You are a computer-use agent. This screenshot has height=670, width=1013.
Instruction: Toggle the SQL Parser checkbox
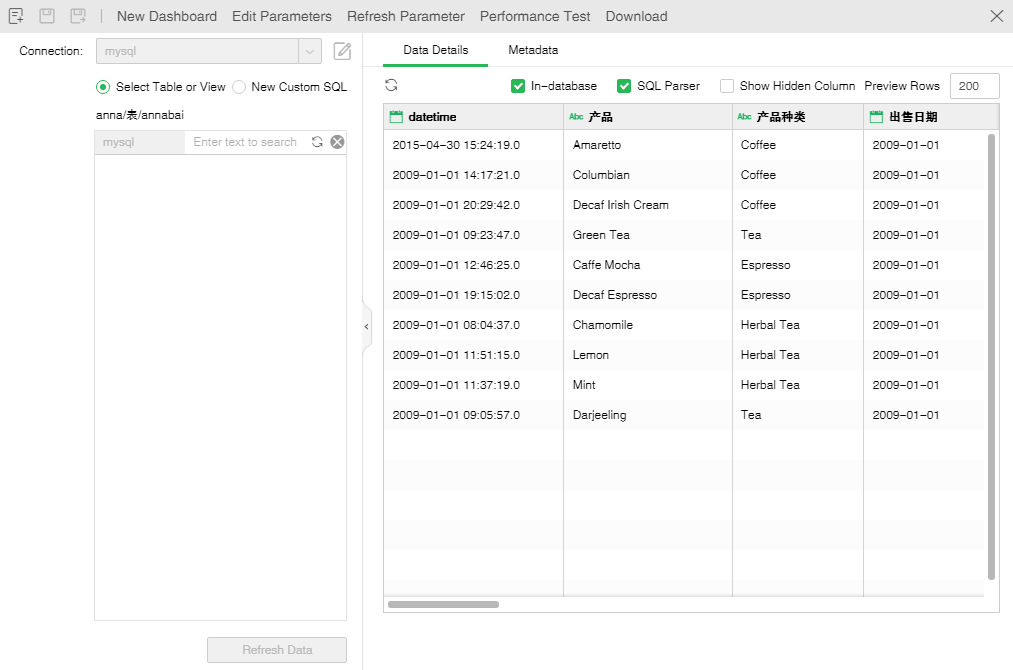(x=624, y=86)
